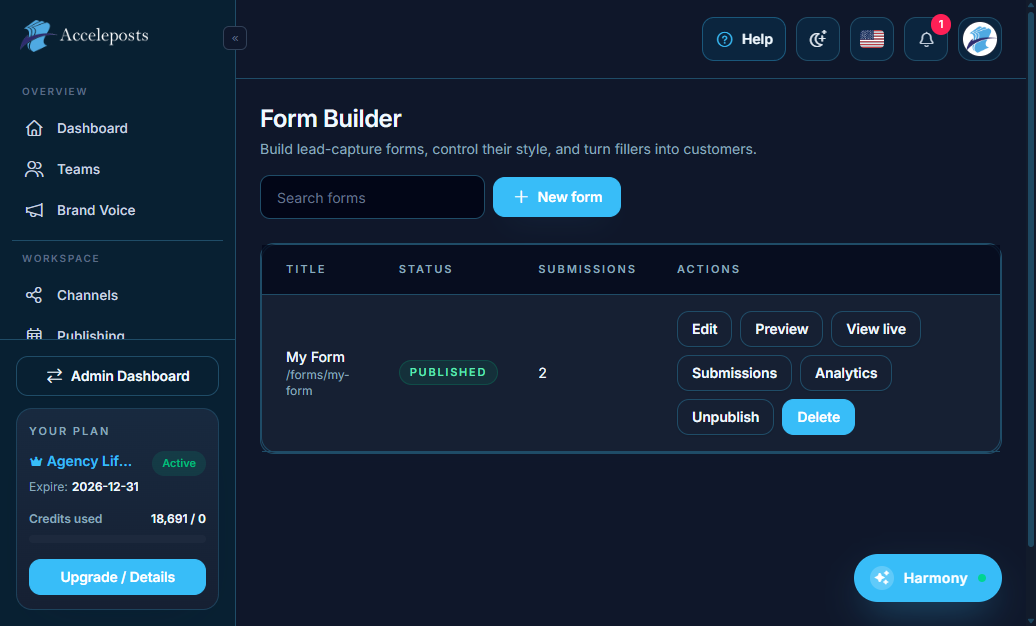Screen dimensions: 1036x626
Task: Open Analytics for My Form
Action: [x=846, y=373]
